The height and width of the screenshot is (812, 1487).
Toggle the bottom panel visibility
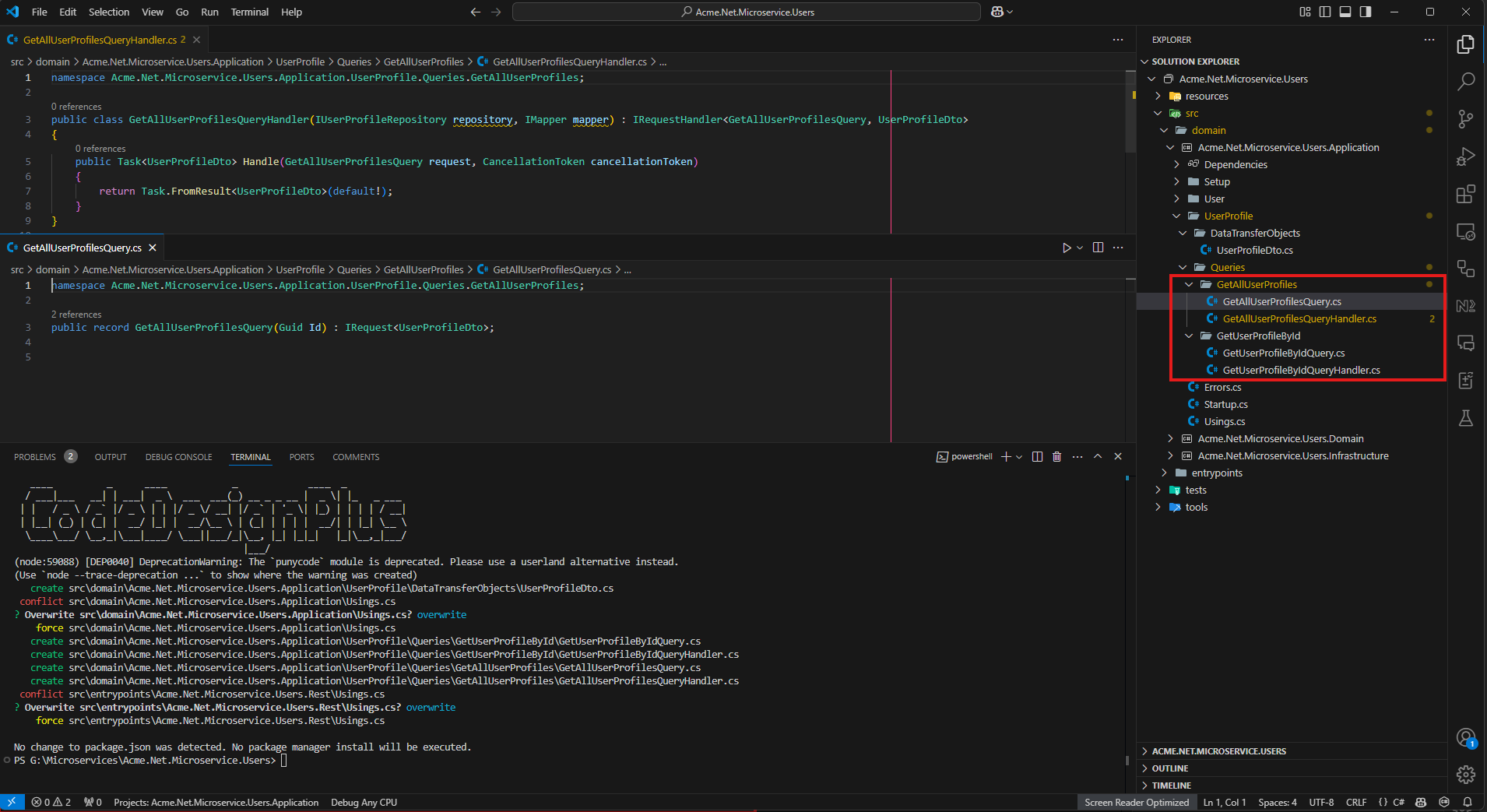pyautogui.click(x=1345, y=12)
